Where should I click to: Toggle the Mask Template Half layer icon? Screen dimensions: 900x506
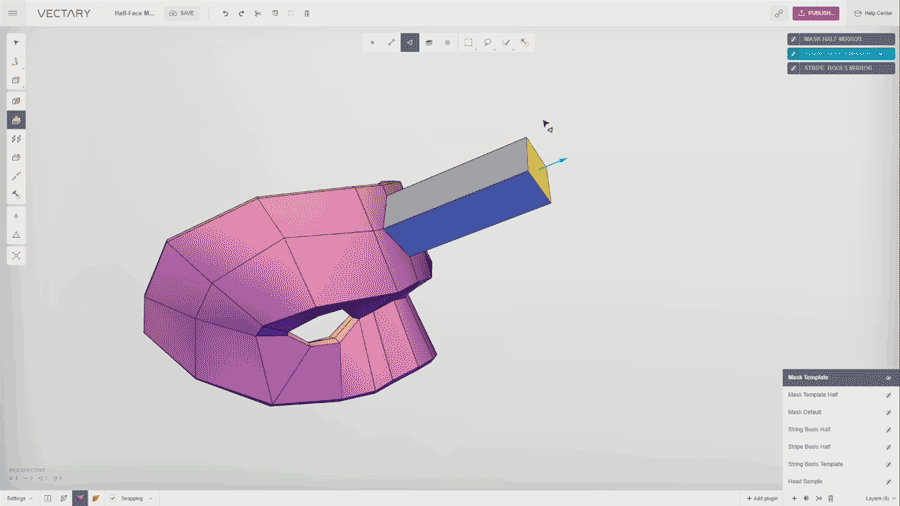click(x=888, y=395)
